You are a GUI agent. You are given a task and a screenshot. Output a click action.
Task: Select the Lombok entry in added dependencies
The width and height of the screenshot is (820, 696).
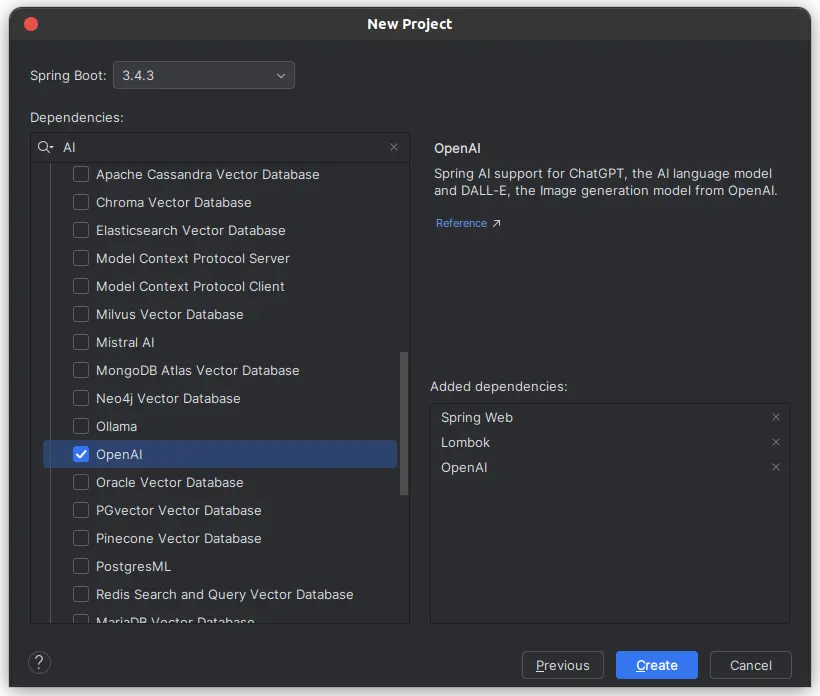click(610, 442)
